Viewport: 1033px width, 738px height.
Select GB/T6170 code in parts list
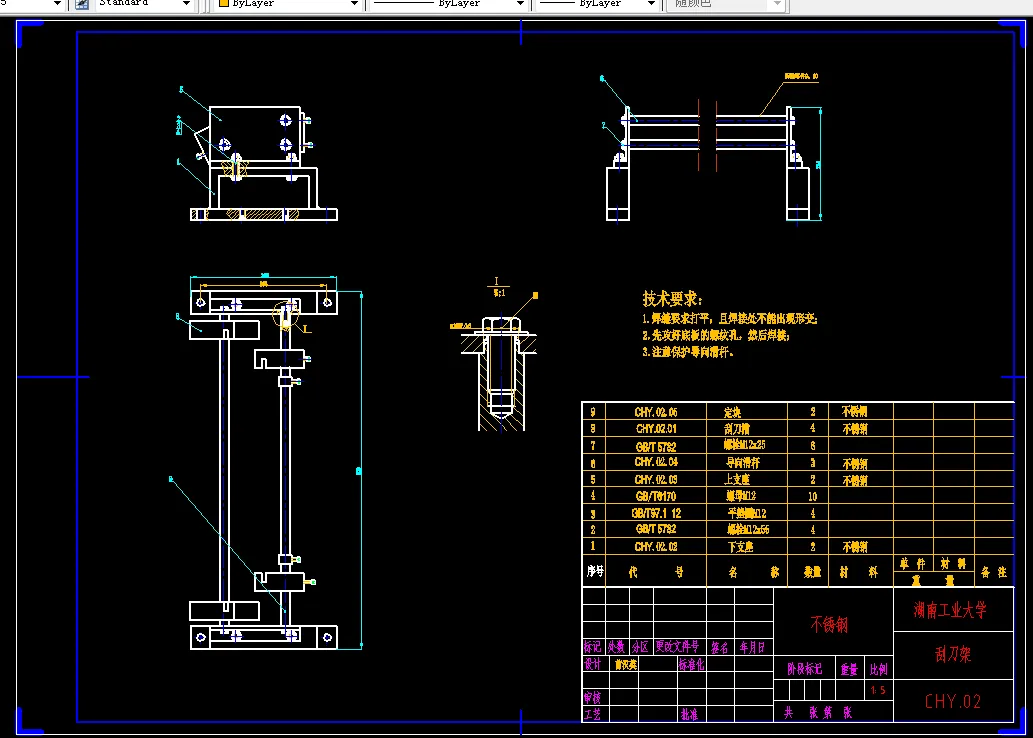(654, 496)
